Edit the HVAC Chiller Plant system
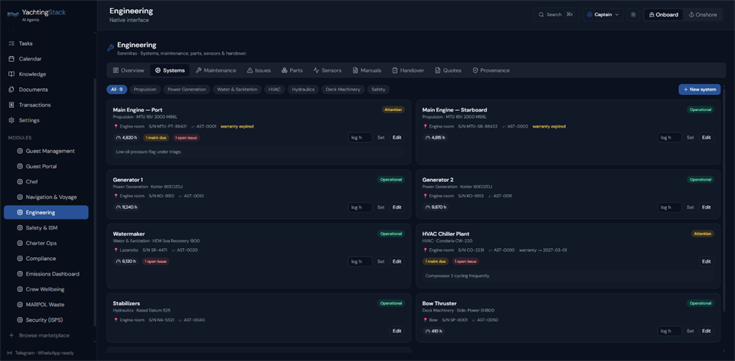Viewport: 735px width, 361px height. [x=706, y=262]
